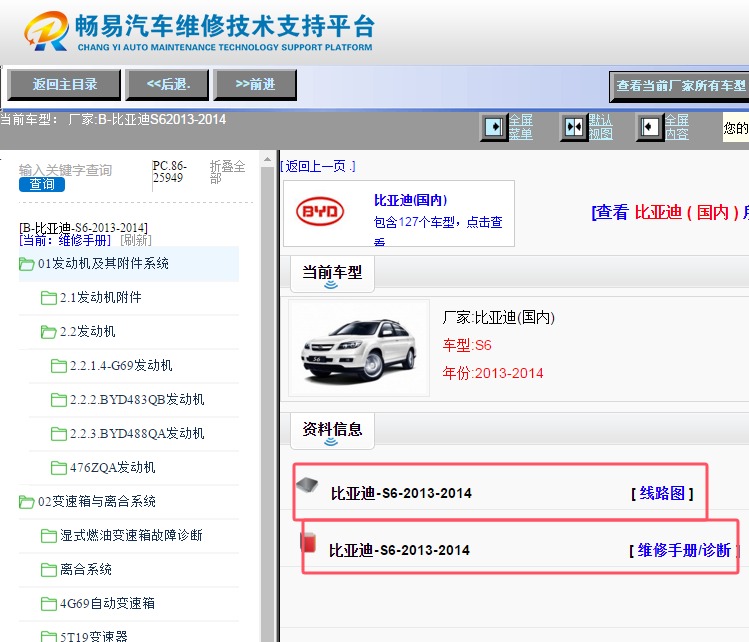The height and width of the screenshot is (642, 749).
Task: Go forward with the >>前进 button
Action: [255, 85]
